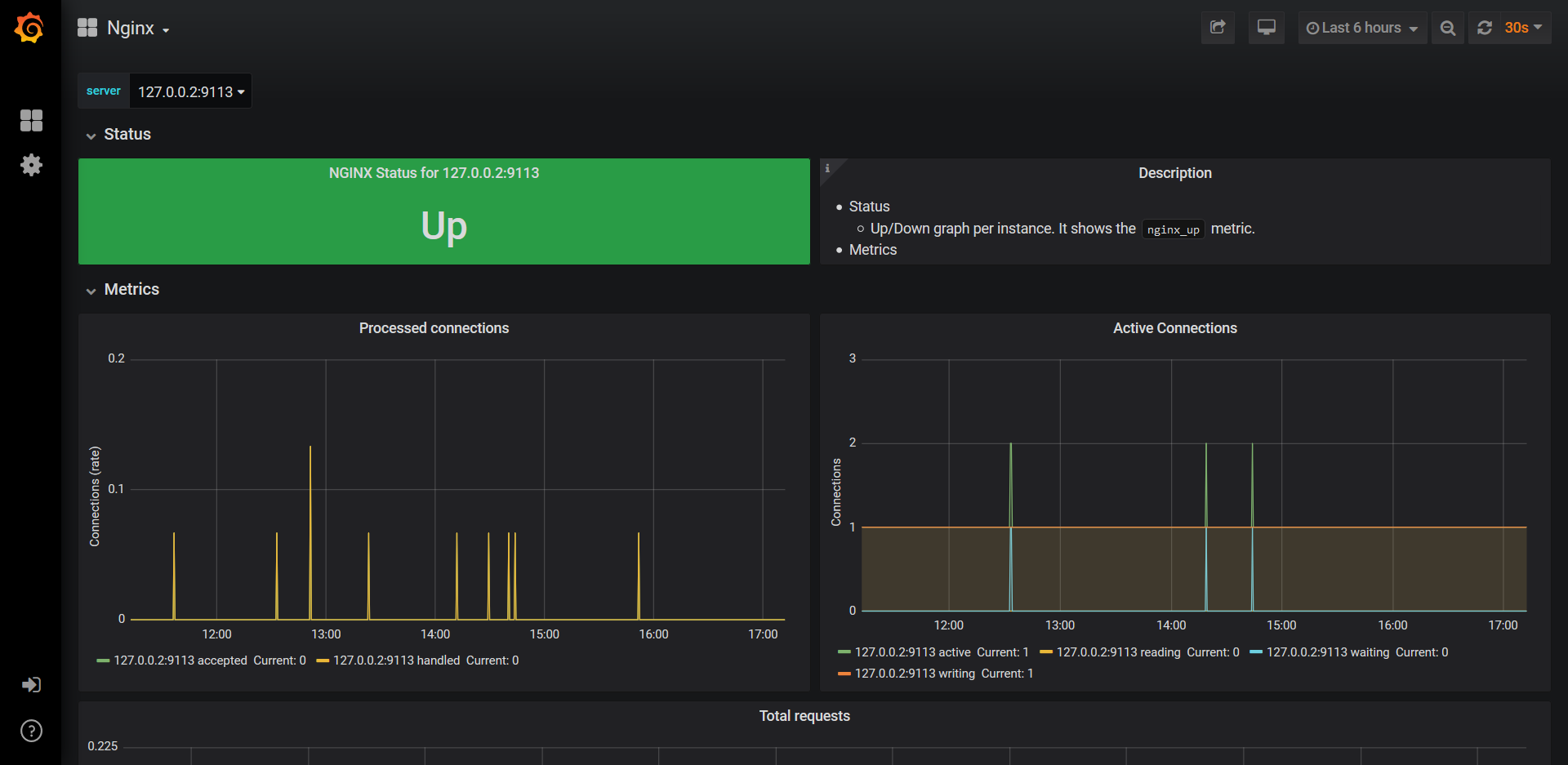Open the Configuration gear in sidebar
The width and height of the screenshot is (1568, 765).
pos(31,165)
